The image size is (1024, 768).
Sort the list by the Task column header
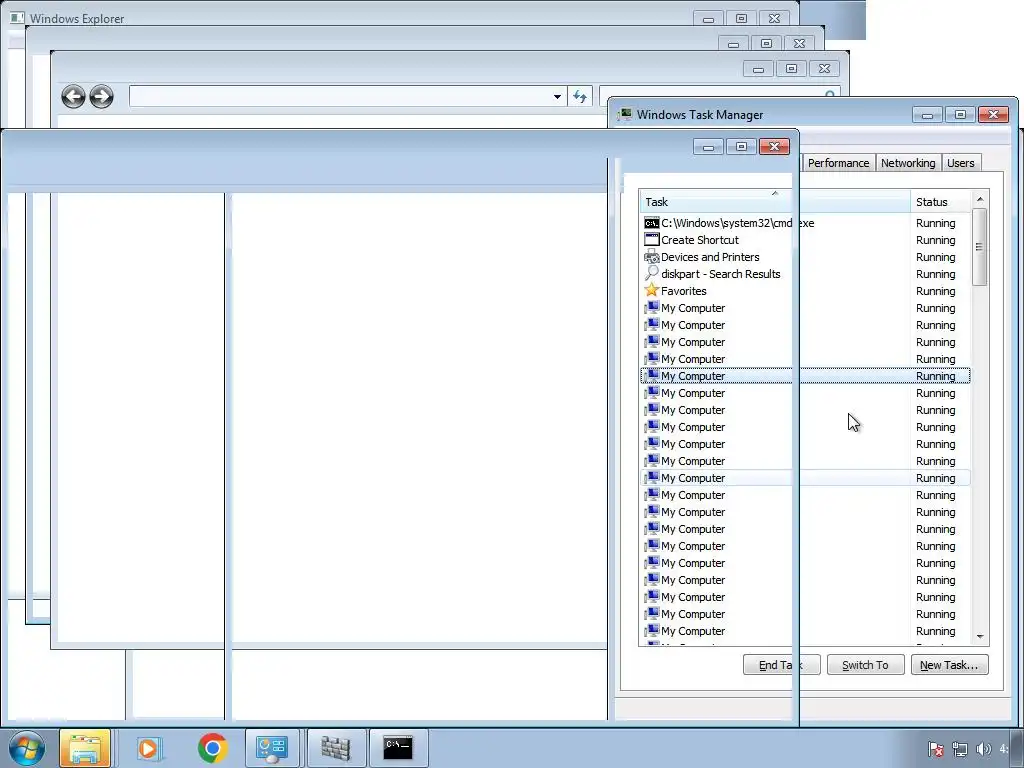pyautogui.click(x=775, y=202)
